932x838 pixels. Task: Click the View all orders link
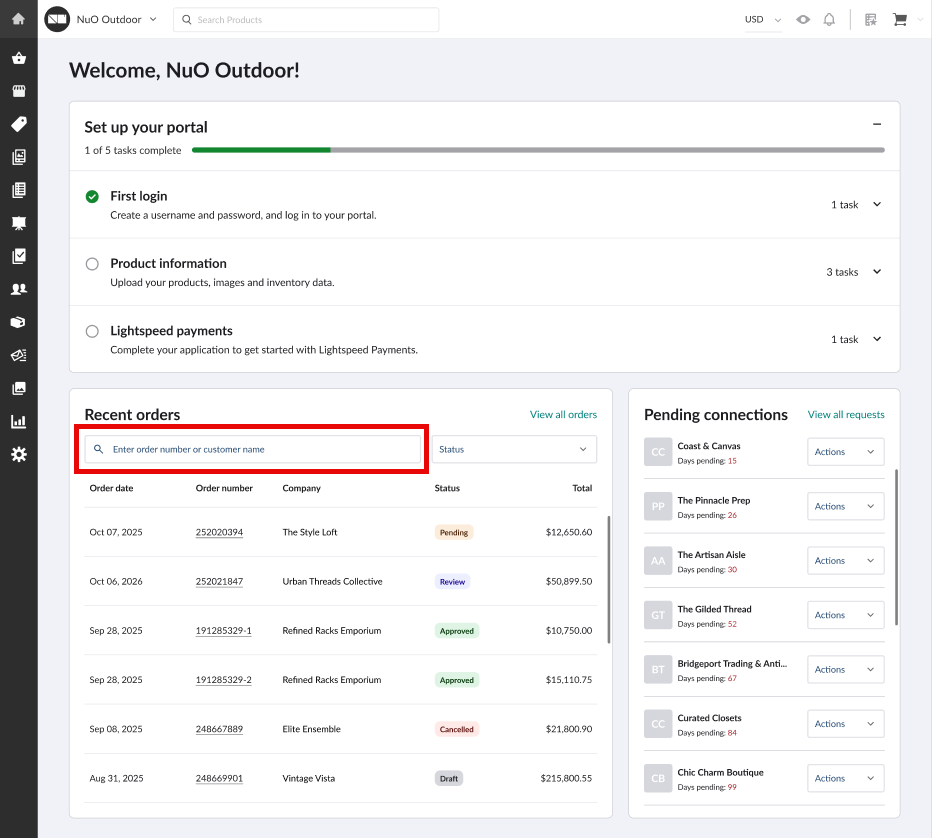(563, 414)
